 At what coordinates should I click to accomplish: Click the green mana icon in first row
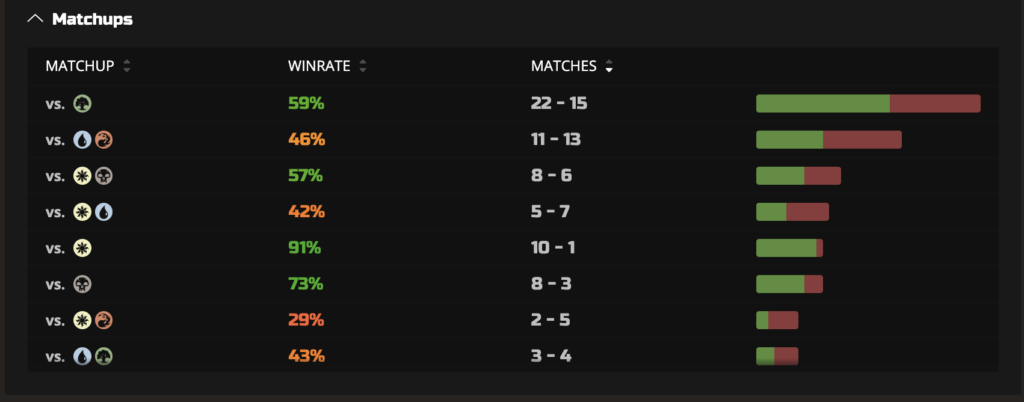pos(83,103)
